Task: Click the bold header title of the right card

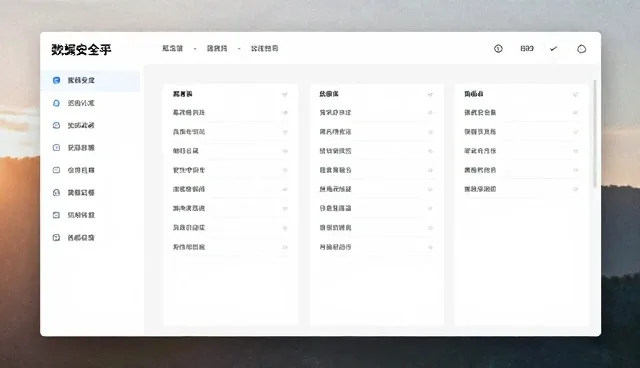Action: pos(474,94)
